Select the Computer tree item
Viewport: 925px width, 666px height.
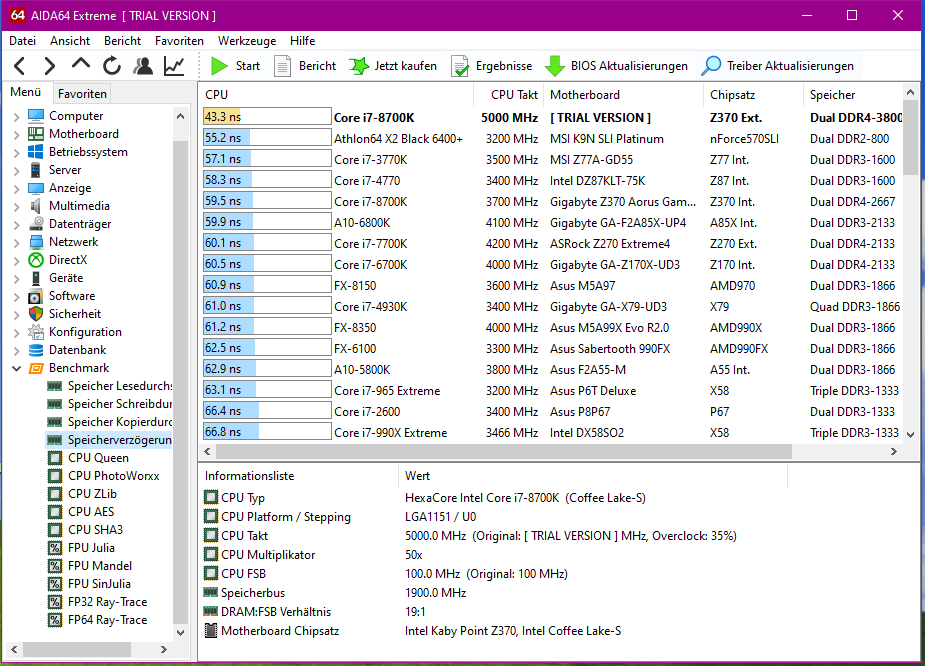(76, 116)
